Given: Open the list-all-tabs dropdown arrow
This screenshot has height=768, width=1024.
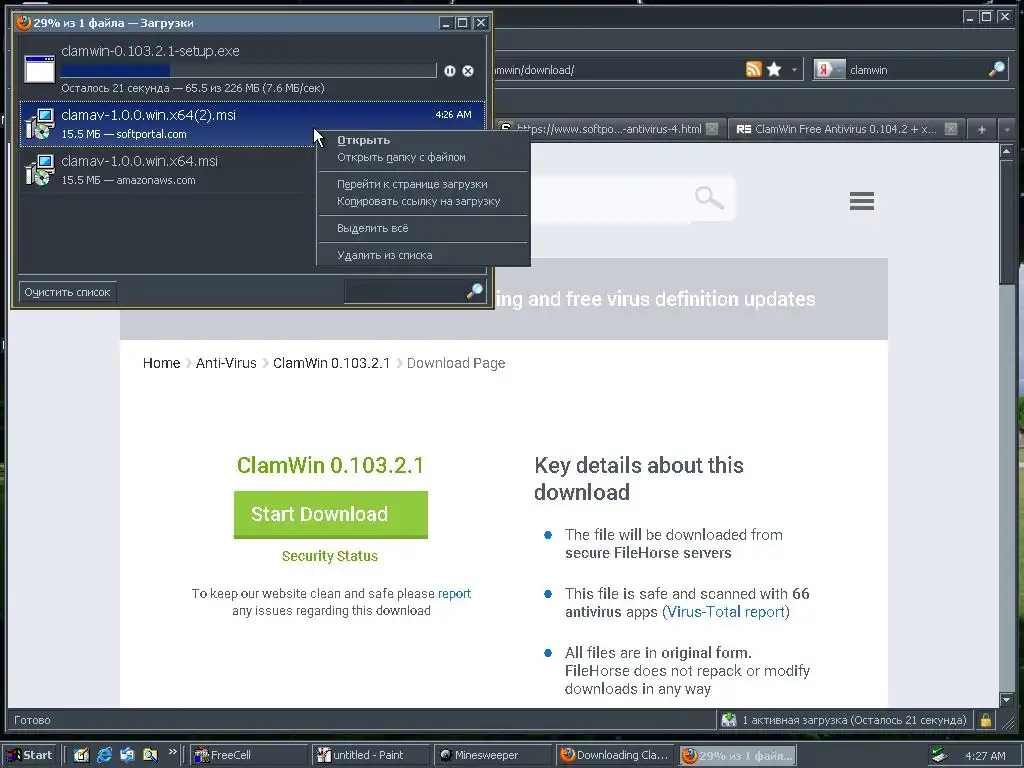Looking at the screenshot, I should tap(1007, 129).
